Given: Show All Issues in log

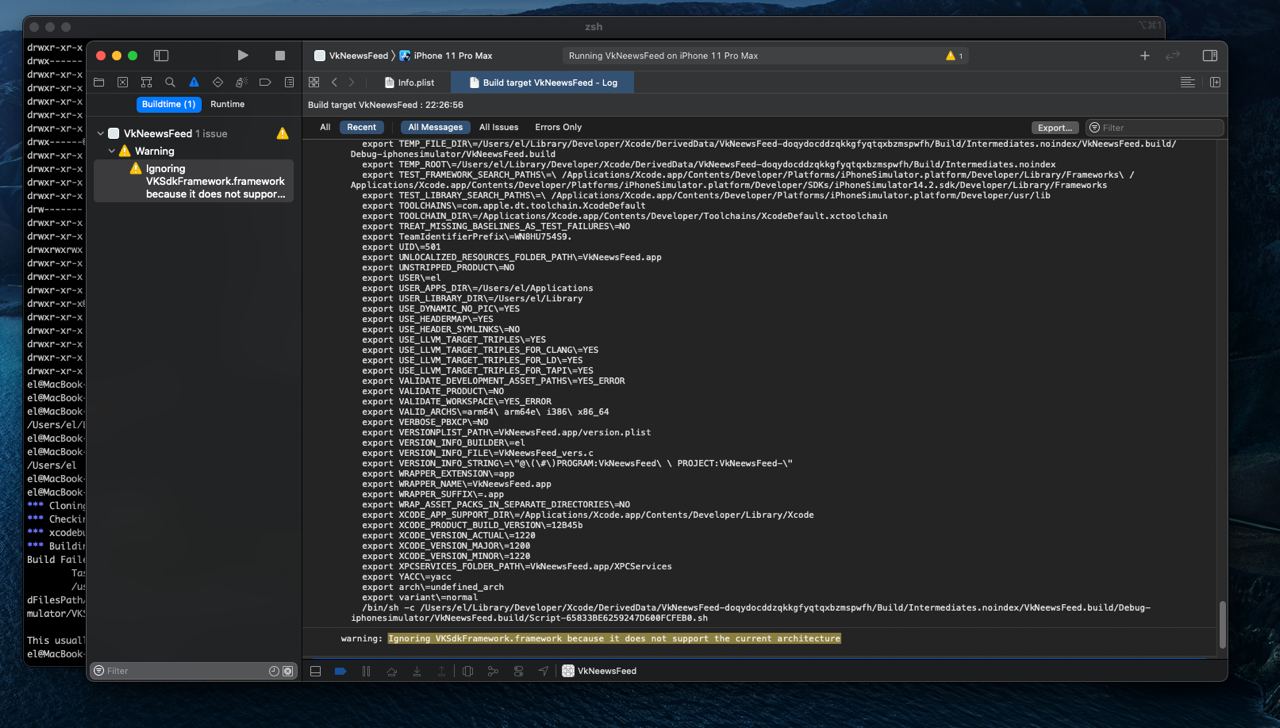Looking at the screenshot, I should click(498, 127).
